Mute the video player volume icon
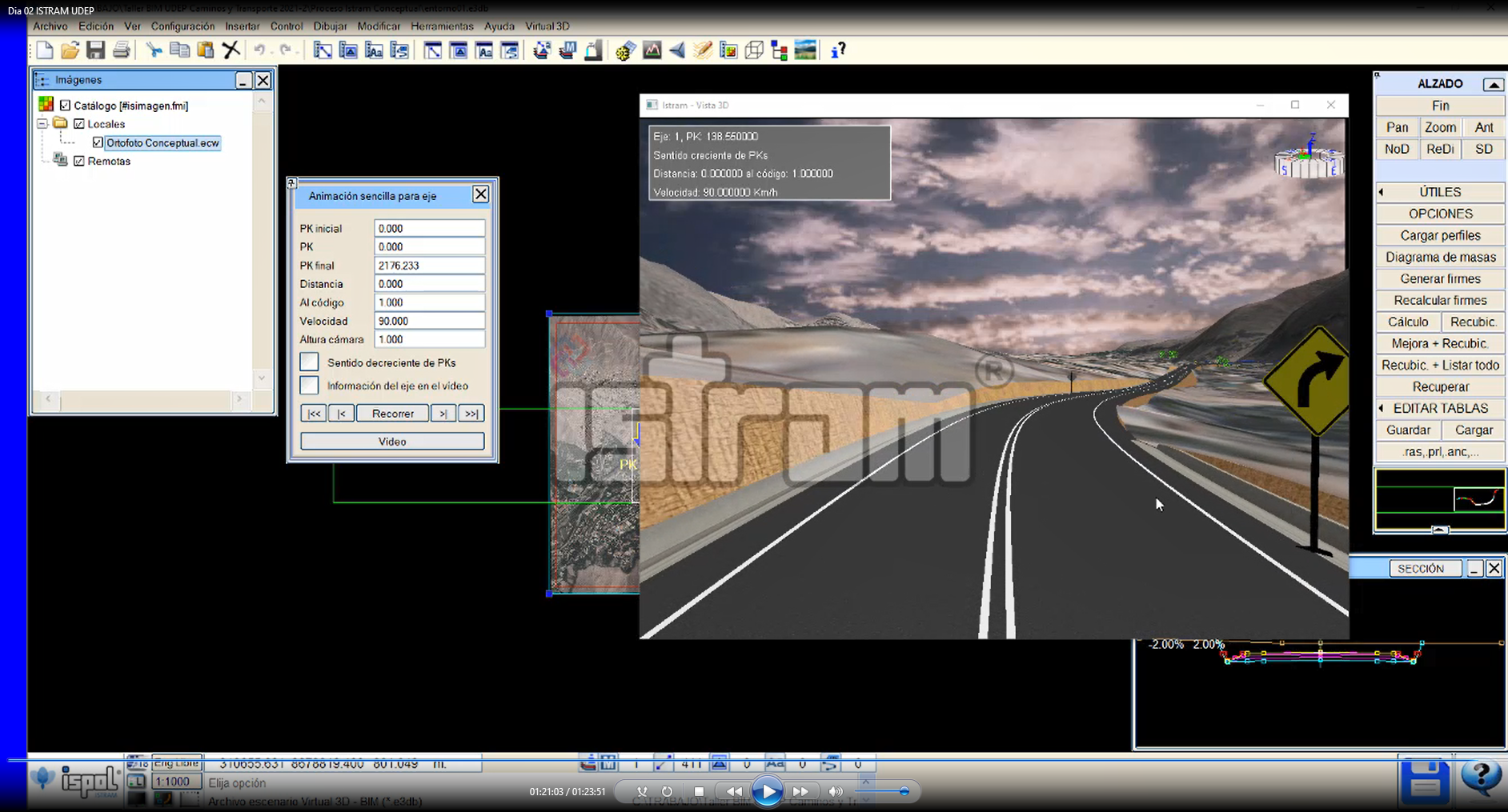Screen dimensions: 1508x812 [x=835, y=791]
